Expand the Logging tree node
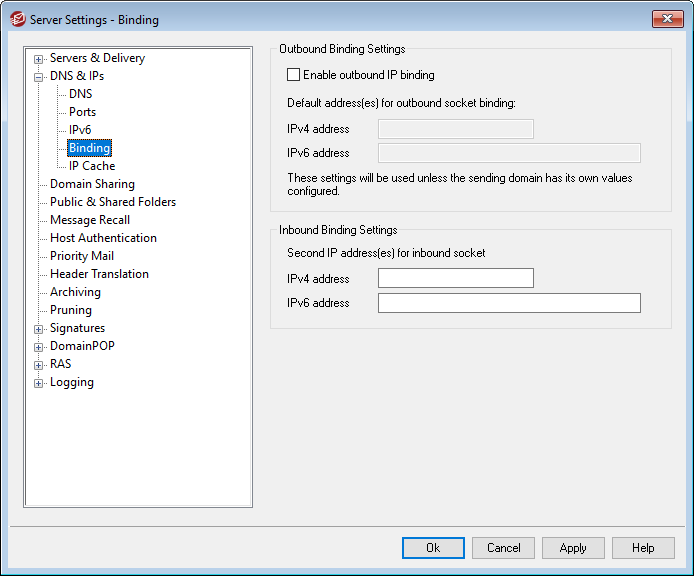This screenshot has width=694, height=576. pos(39,383)
